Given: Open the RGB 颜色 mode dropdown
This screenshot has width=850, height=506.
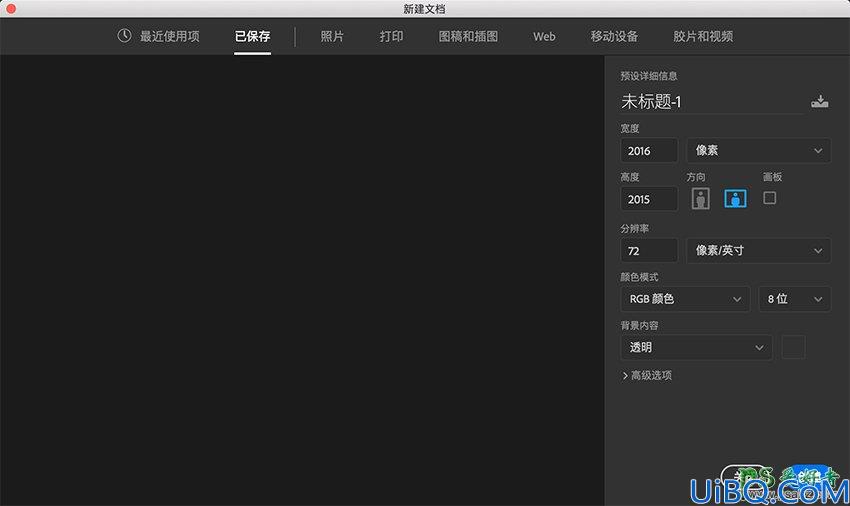Looking at the screenshot, I should click(685, 299).
